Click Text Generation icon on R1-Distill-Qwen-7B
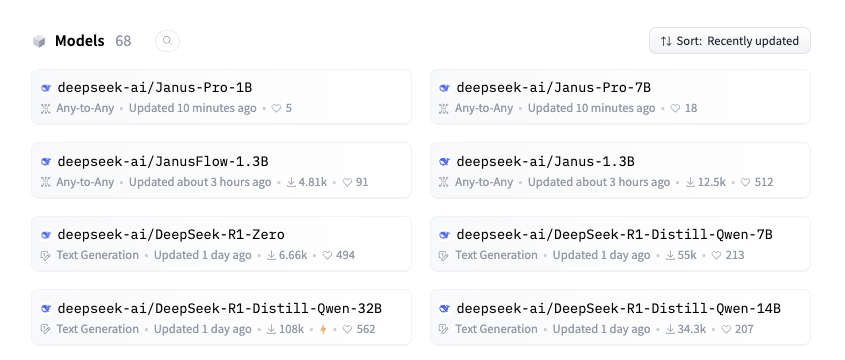 pos(445,255)
